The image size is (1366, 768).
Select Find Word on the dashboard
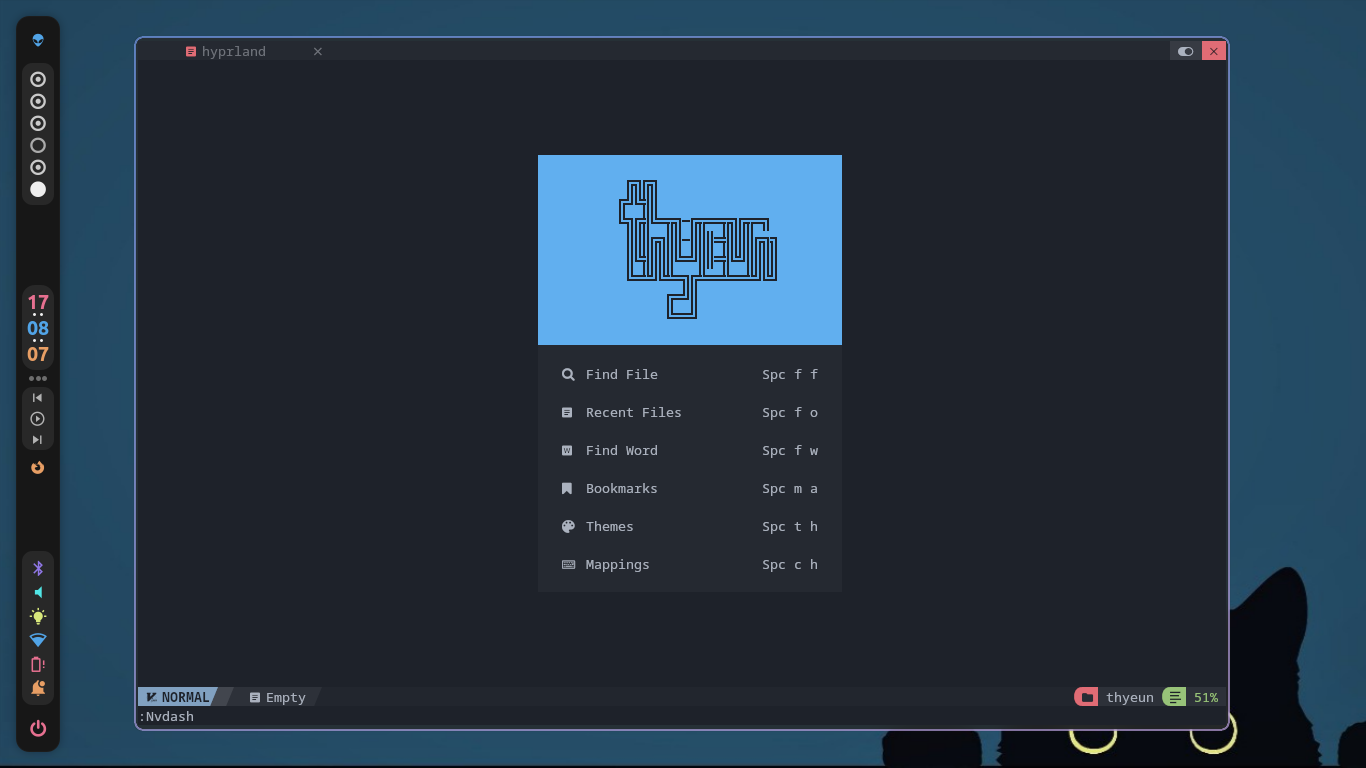pyautogui.click(x=690, y=450)
